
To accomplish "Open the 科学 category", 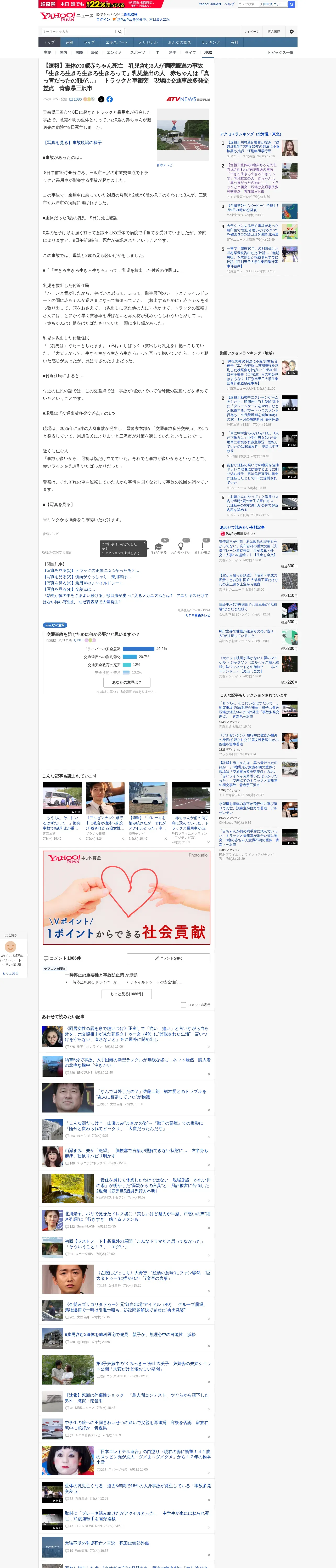I will click(172, 53).
